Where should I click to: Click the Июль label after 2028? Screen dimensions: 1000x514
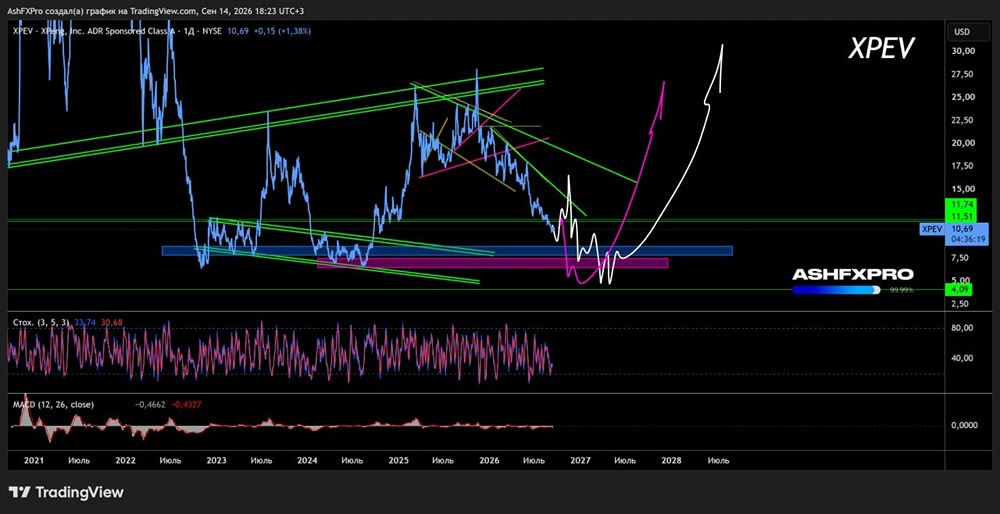pos(719,460)
